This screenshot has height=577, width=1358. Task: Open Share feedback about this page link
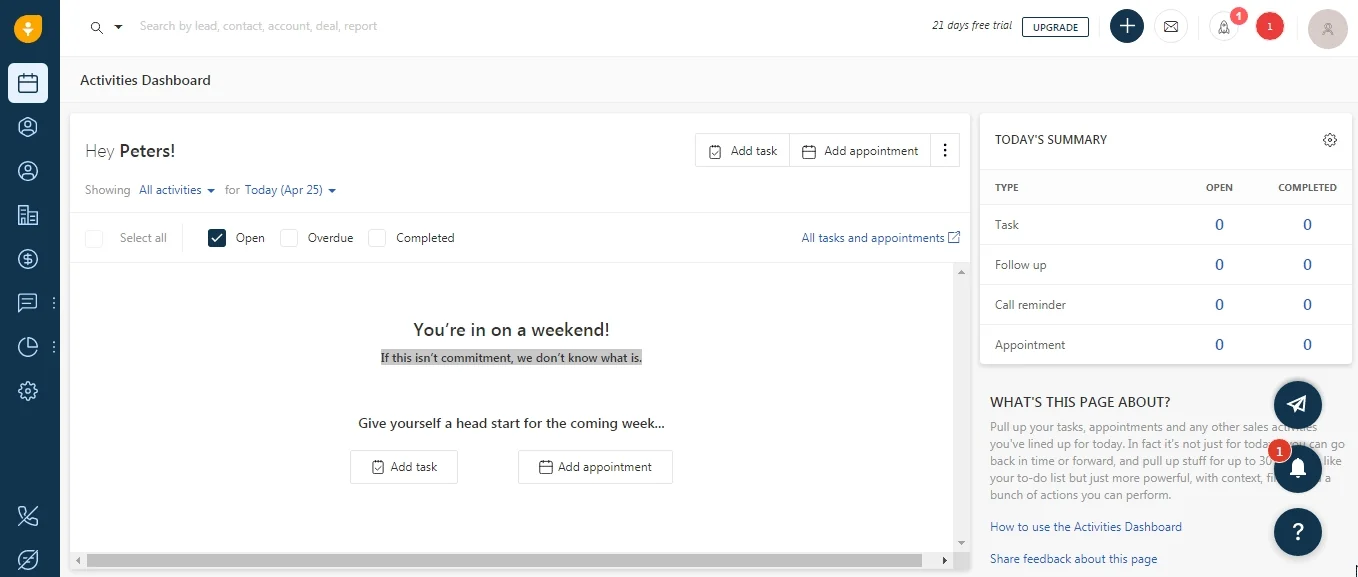pyautogui.click(x=1073, y=559)
